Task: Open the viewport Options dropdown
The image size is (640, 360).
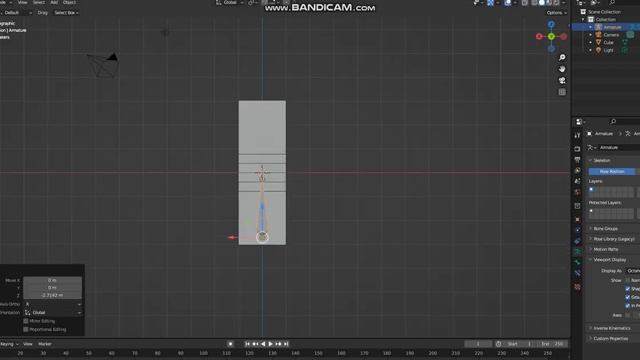Action: click(557, 13)
